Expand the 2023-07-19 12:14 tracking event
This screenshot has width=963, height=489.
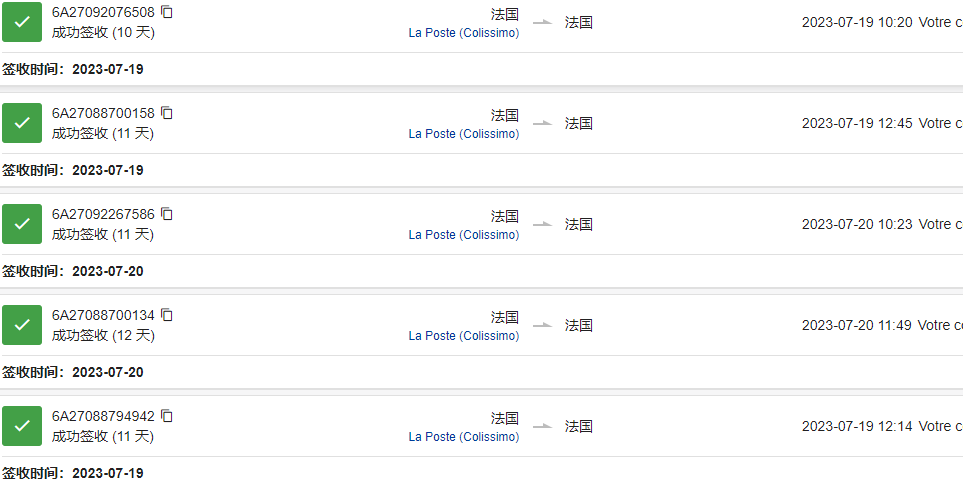882,426
